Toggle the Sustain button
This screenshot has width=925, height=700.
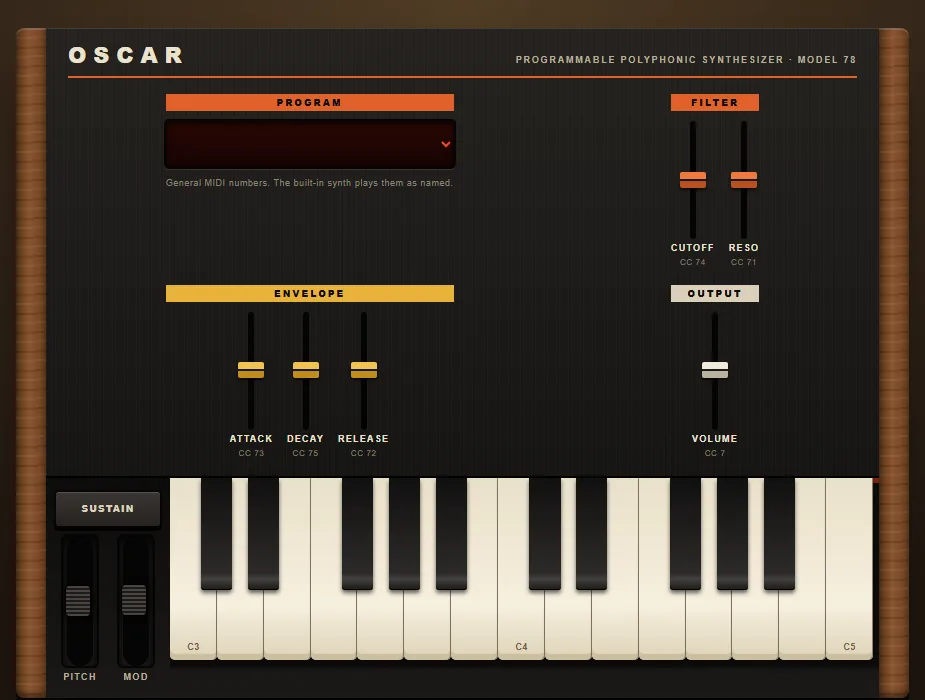coord(108,508)
